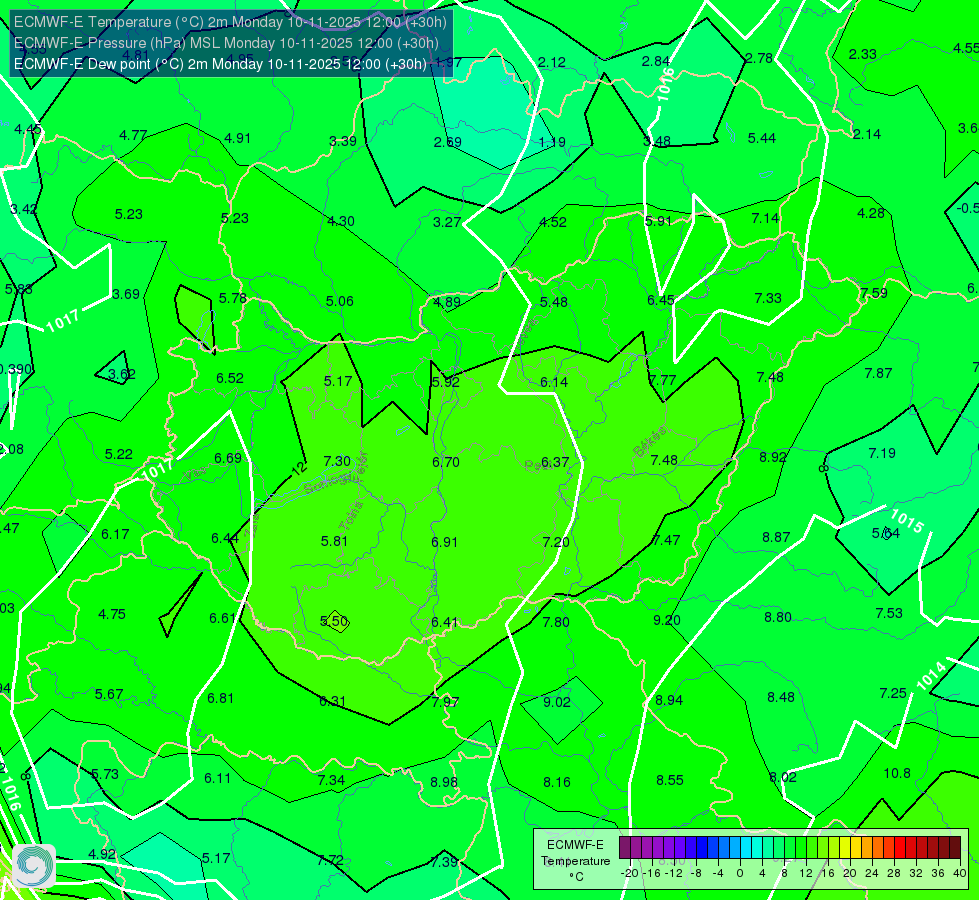
Task: Click the 9.02 temperature value
Action: [557, 702]
